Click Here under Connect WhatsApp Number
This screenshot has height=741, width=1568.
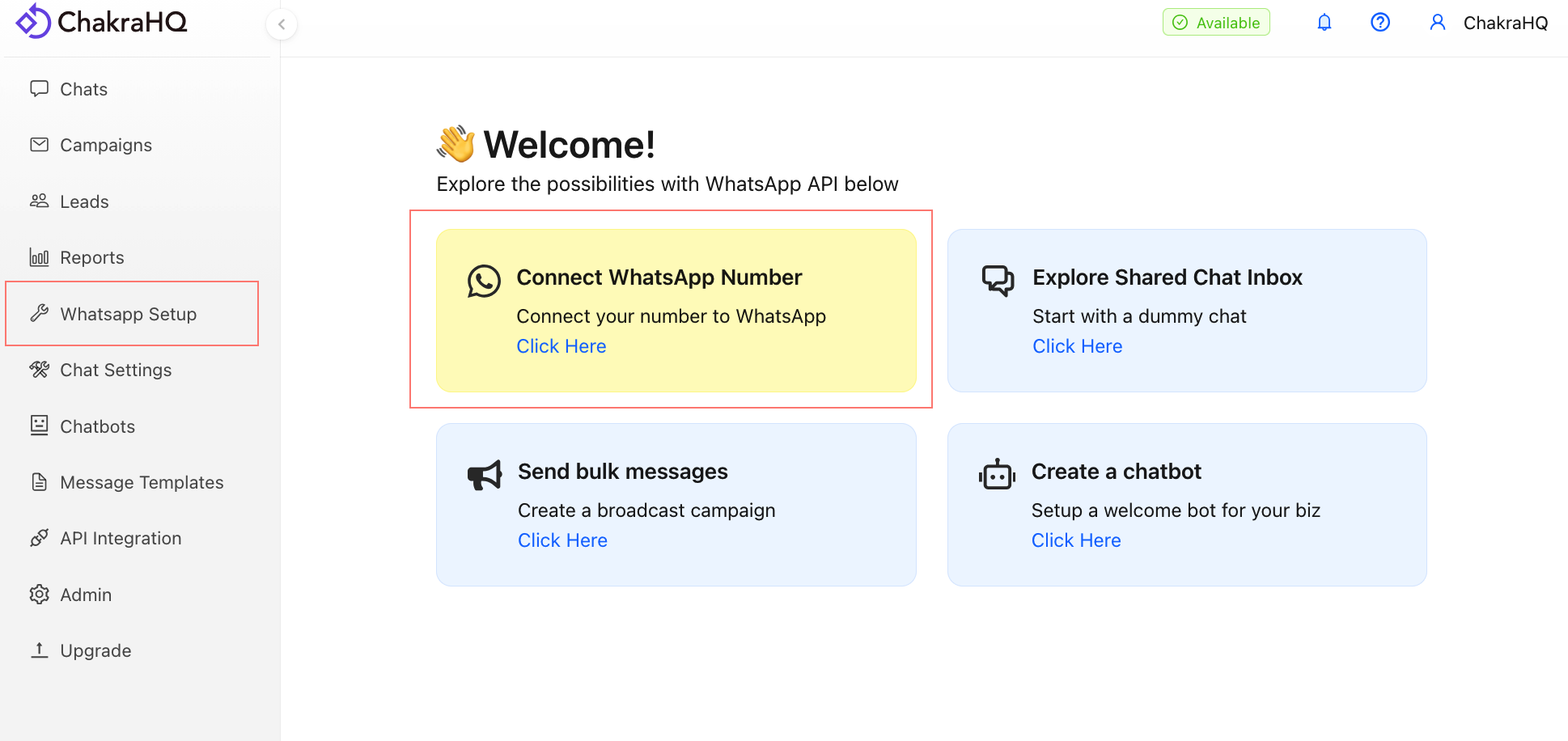pyautogui.click(x=561, y=346)
